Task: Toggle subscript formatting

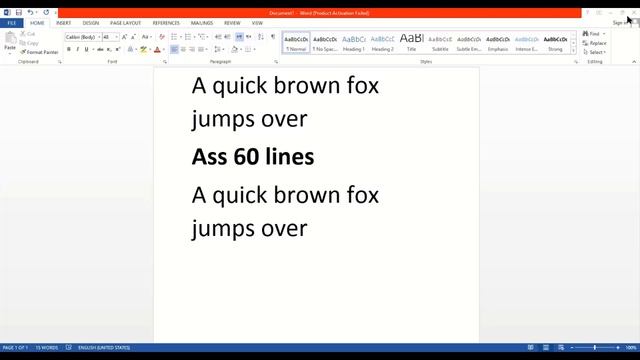Action: point(109,49)
